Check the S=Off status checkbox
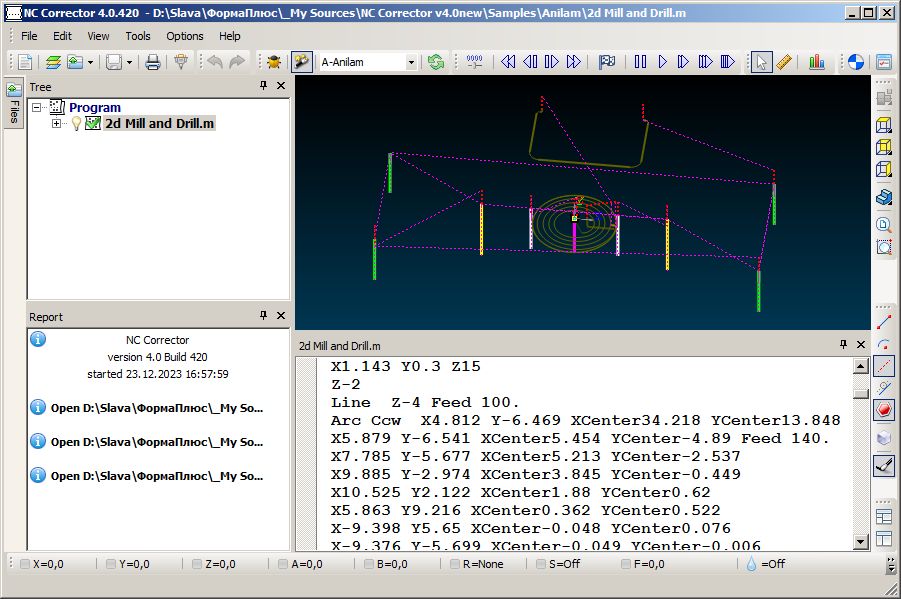This screenshot has width=901, height=599. point(541,564)
